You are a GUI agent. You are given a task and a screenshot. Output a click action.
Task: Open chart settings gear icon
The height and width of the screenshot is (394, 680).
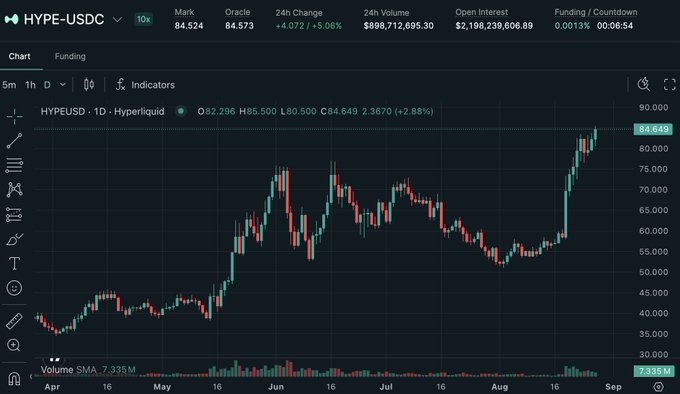(658, 387)
